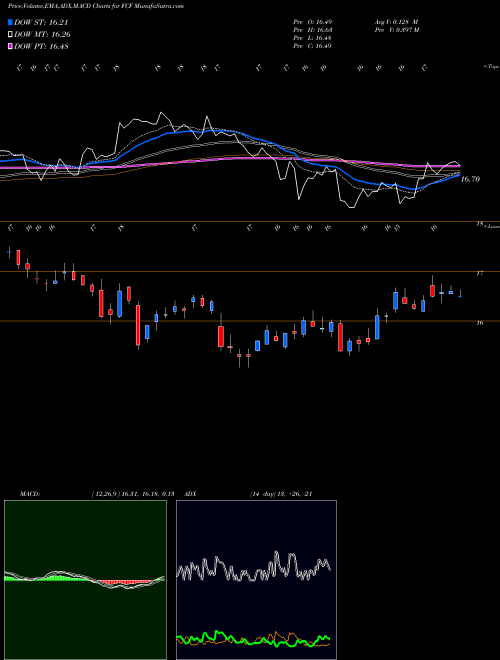This screenshot has height=660, width=500.
Task: Open the green MACD histogram panel
Action: [x=85, y=580]
